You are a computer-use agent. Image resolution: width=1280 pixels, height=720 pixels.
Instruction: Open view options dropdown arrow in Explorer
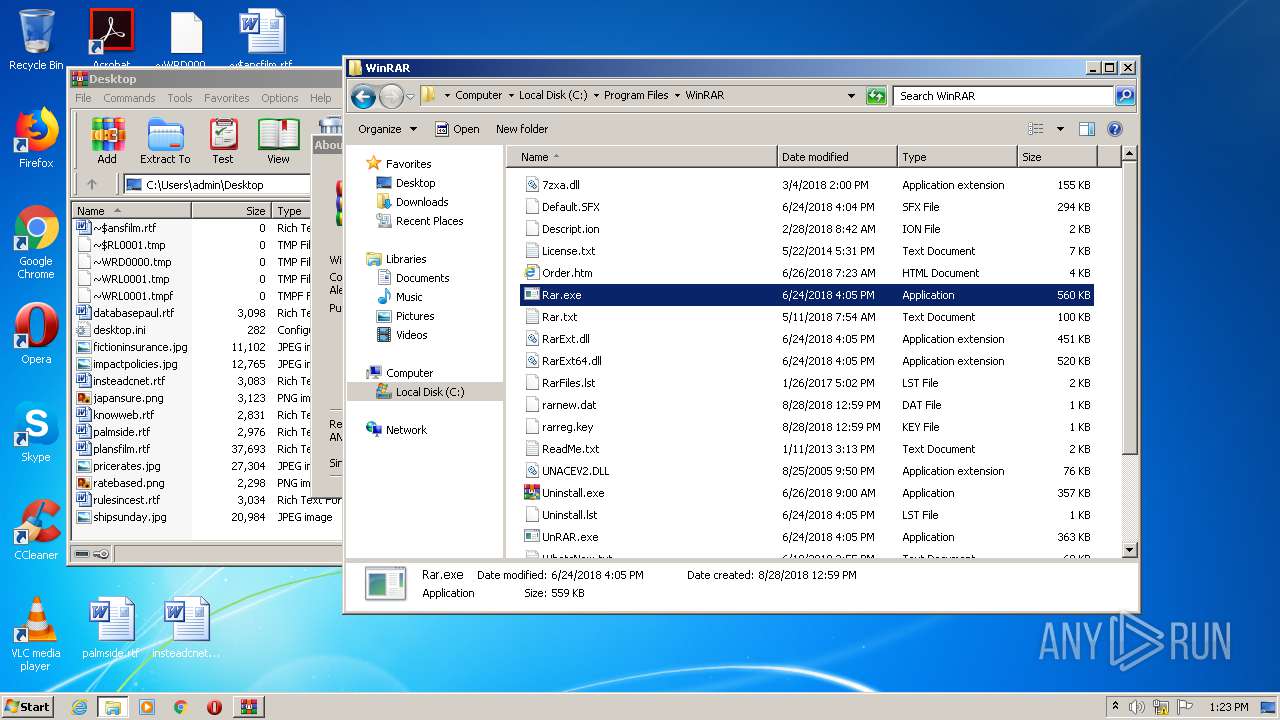pyautogui.click(x=1060, y=129)
